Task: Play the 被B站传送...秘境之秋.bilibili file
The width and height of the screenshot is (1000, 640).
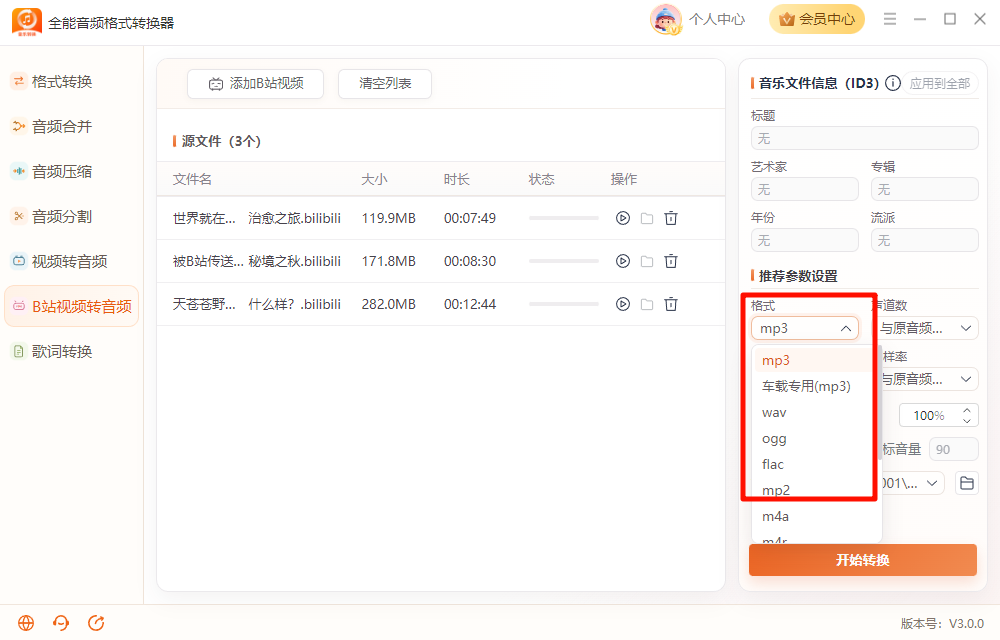Action: [622, 261]
